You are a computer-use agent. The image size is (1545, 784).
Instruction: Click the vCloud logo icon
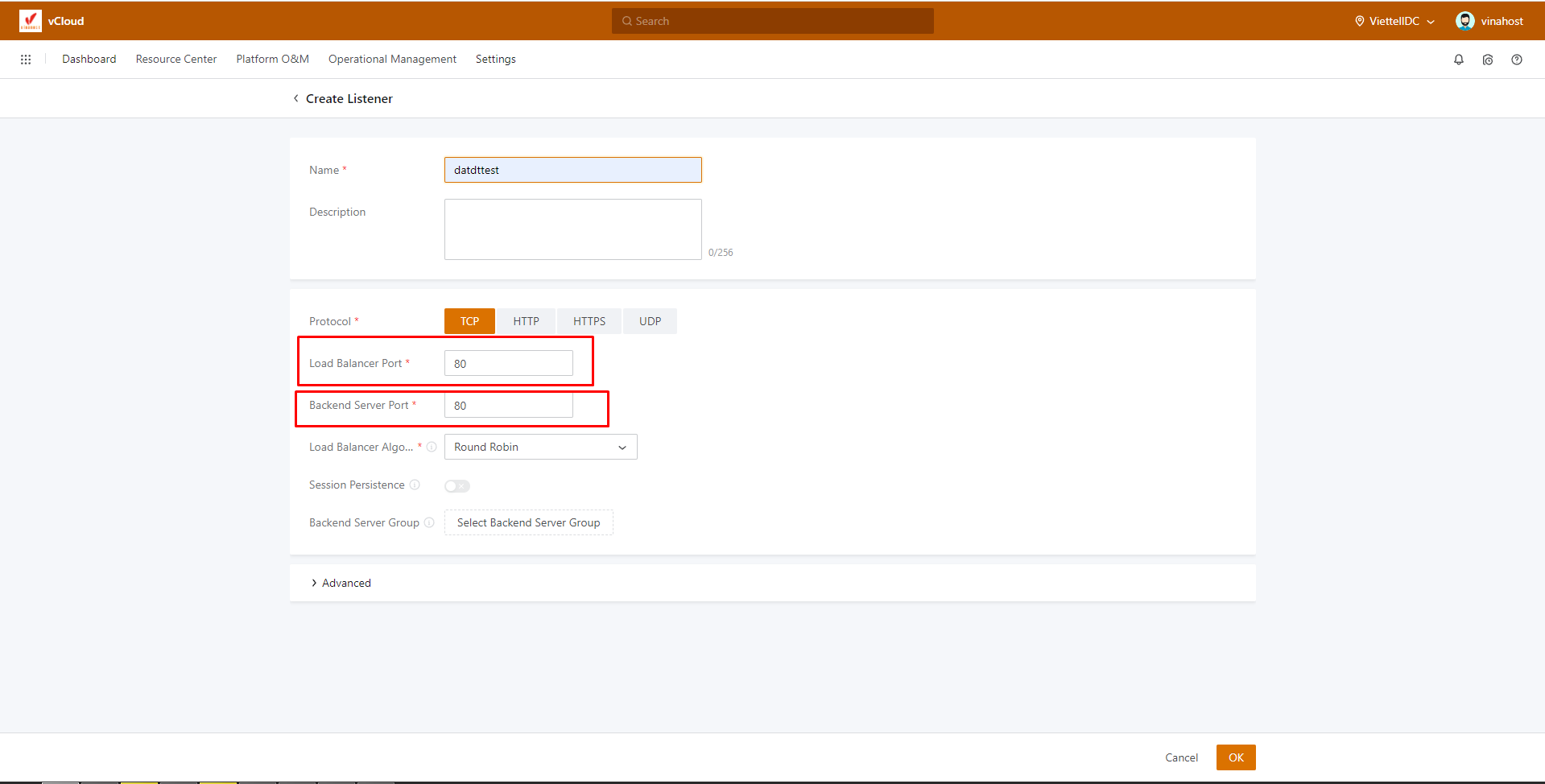[30, 21]
